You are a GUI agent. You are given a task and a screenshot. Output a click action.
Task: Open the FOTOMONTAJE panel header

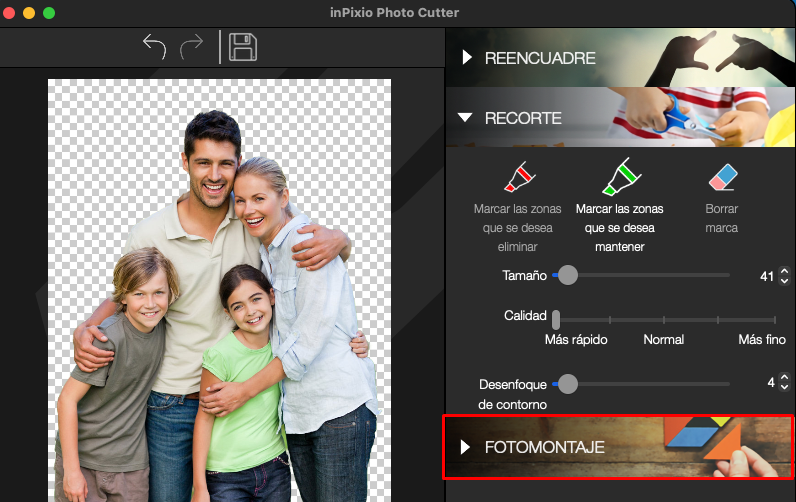pyautogui.click(x=619, y=447)
